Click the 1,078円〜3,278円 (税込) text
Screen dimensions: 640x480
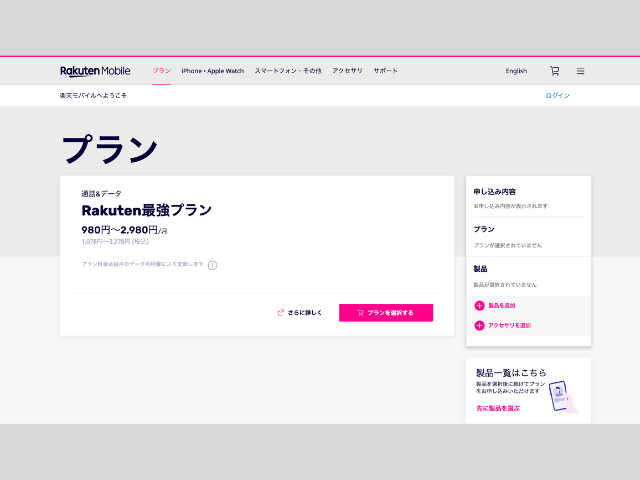(x=115, y=242)
